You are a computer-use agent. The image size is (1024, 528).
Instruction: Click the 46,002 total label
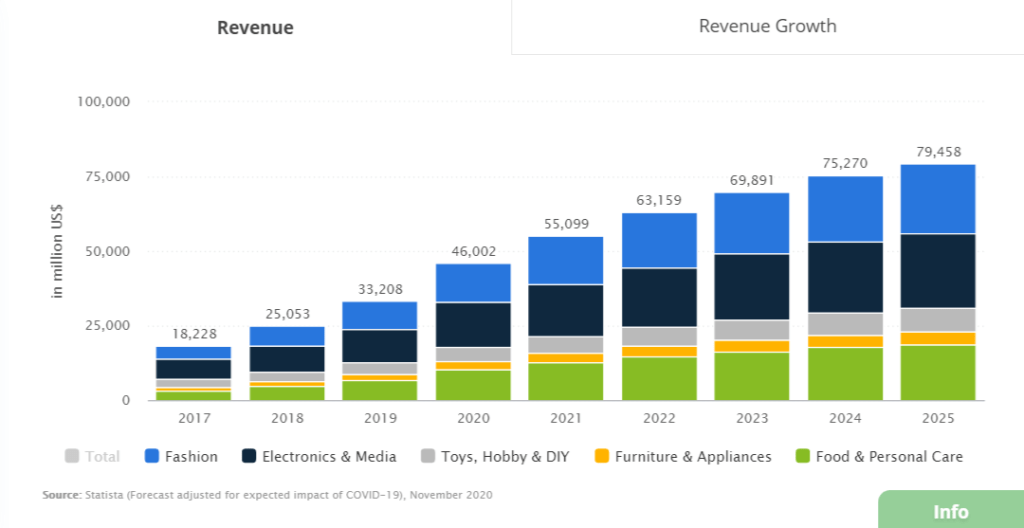[x=473, y=252]
